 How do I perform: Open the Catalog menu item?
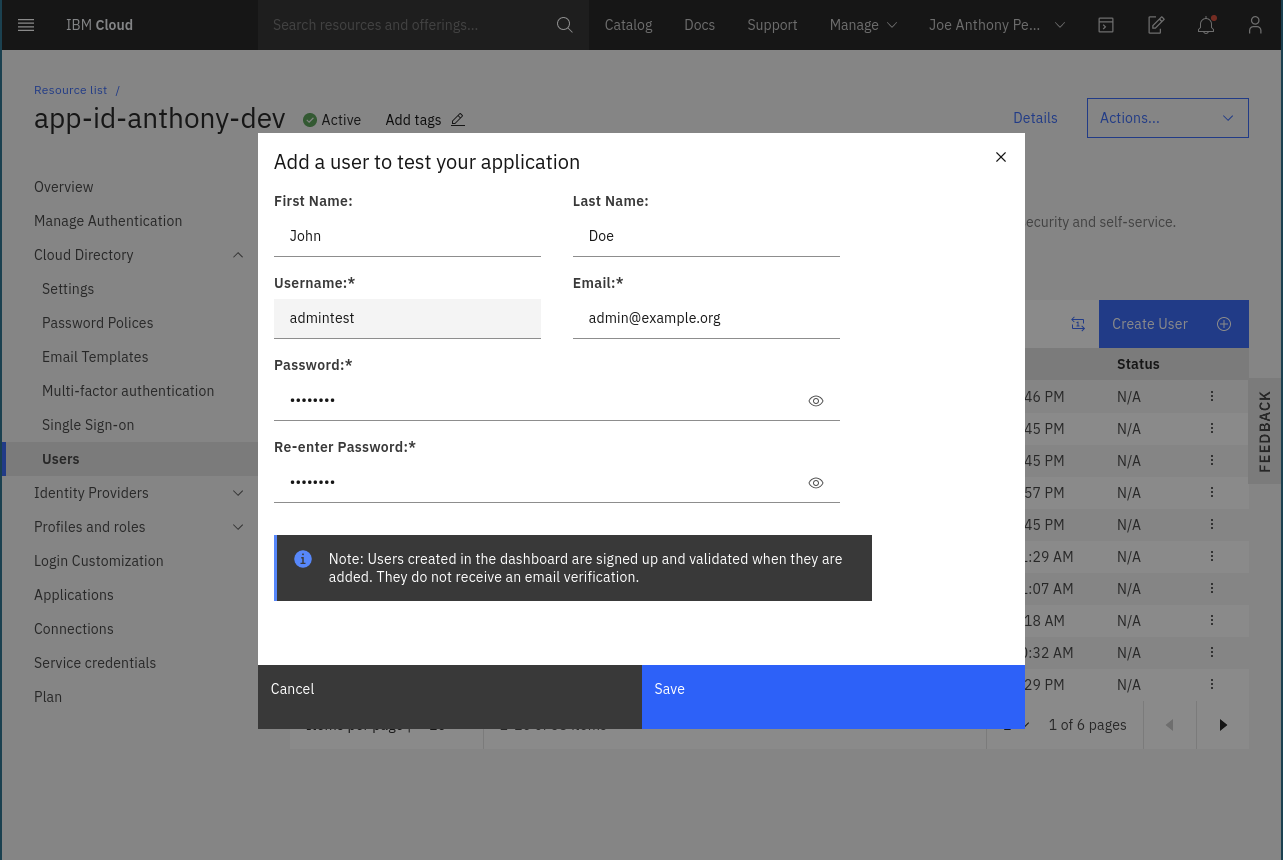point(628,25)
